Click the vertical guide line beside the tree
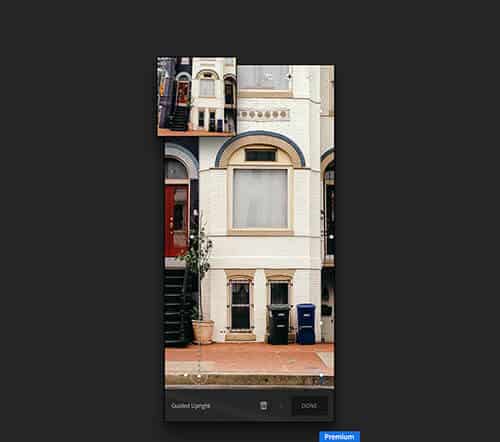Screen dimensions: 500x442 [x=199, y=293]
